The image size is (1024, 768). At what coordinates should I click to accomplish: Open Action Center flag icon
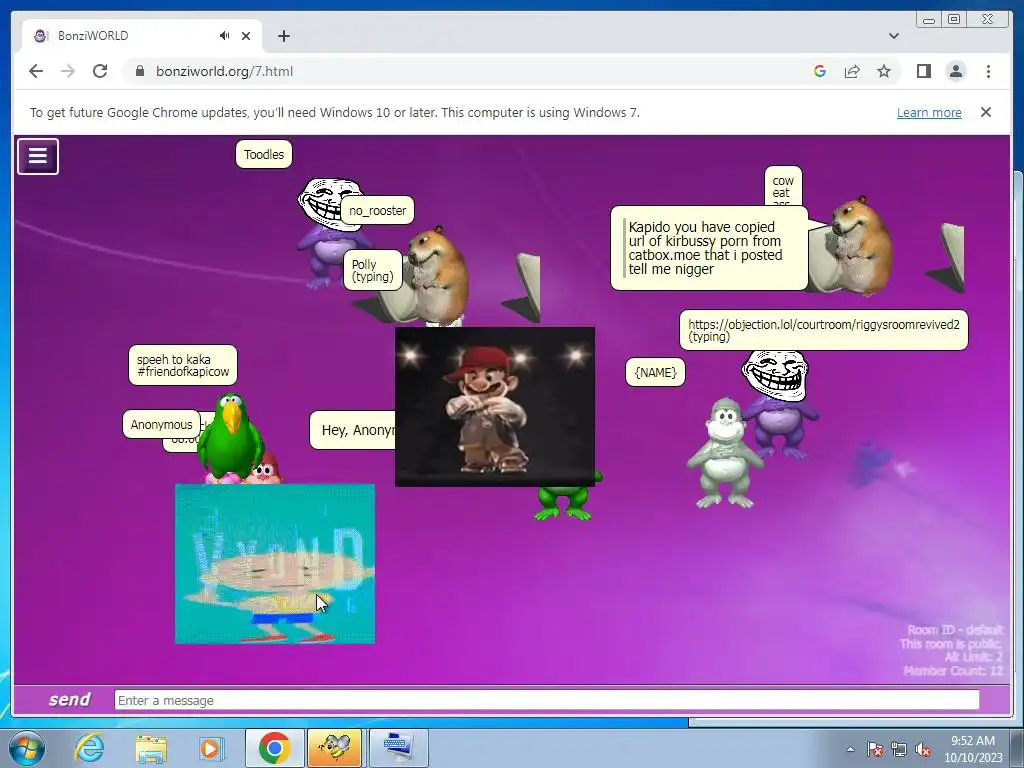point(875,750)
